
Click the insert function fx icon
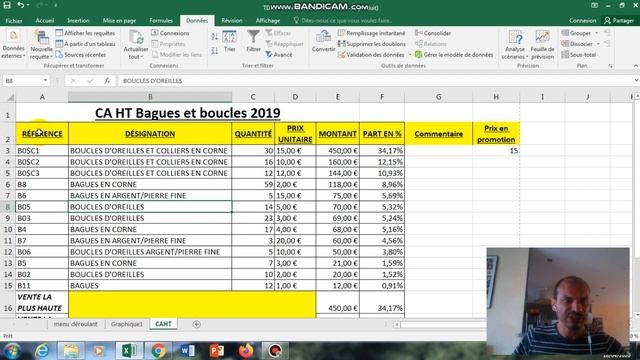coord(107,81)
